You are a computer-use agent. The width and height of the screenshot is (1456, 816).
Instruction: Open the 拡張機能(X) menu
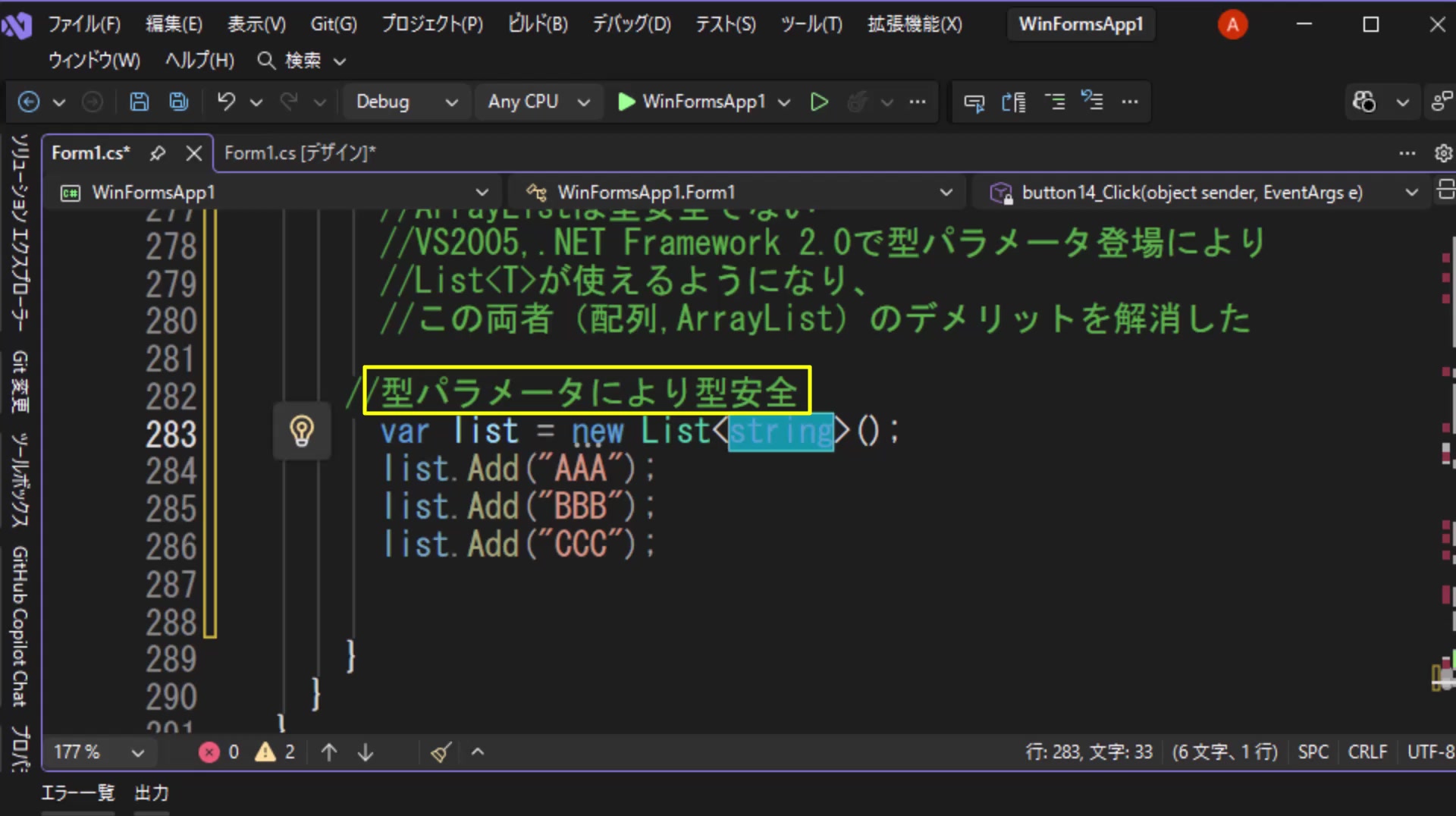click(915, 24)
